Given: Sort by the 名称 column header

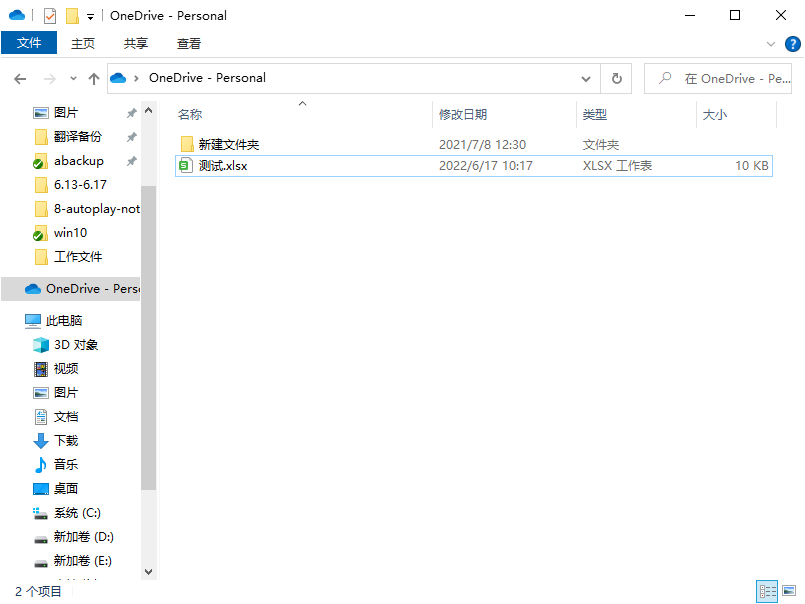Looking at the screenshot, I should click(x=190, y=115).
